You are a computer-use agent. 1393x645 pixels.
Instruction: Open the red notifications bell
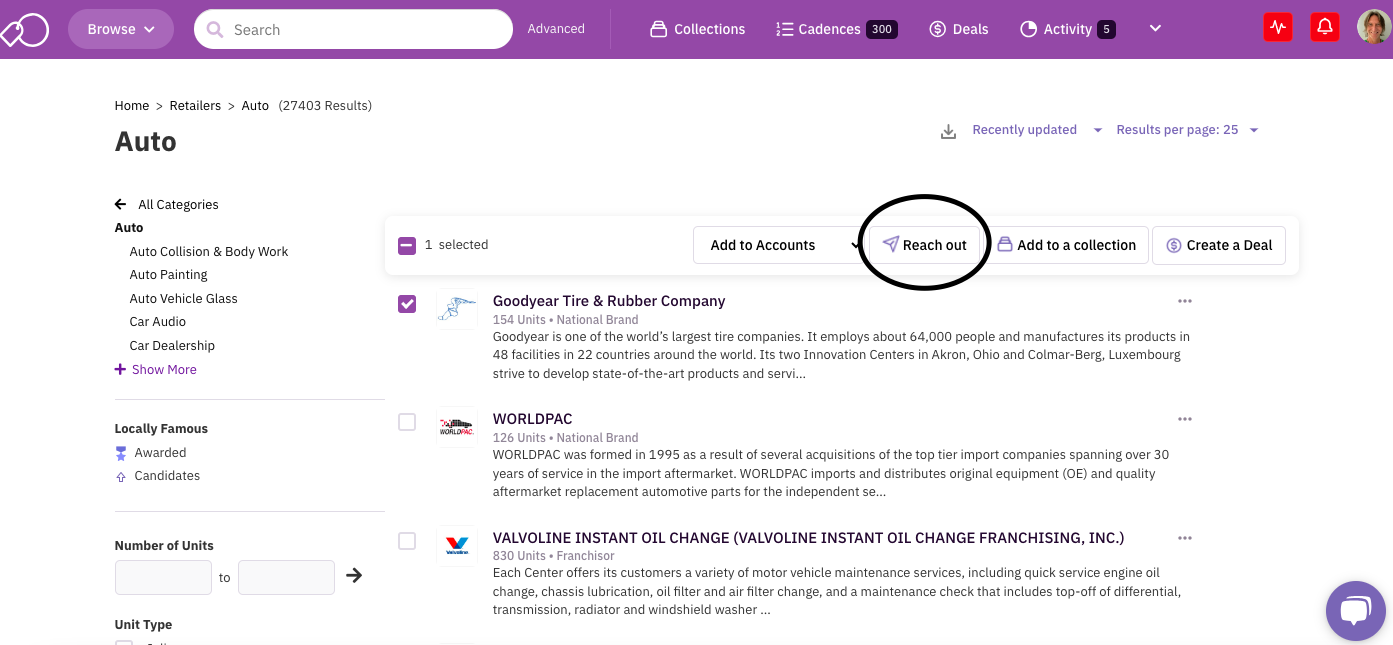(x=1325, y=27)
